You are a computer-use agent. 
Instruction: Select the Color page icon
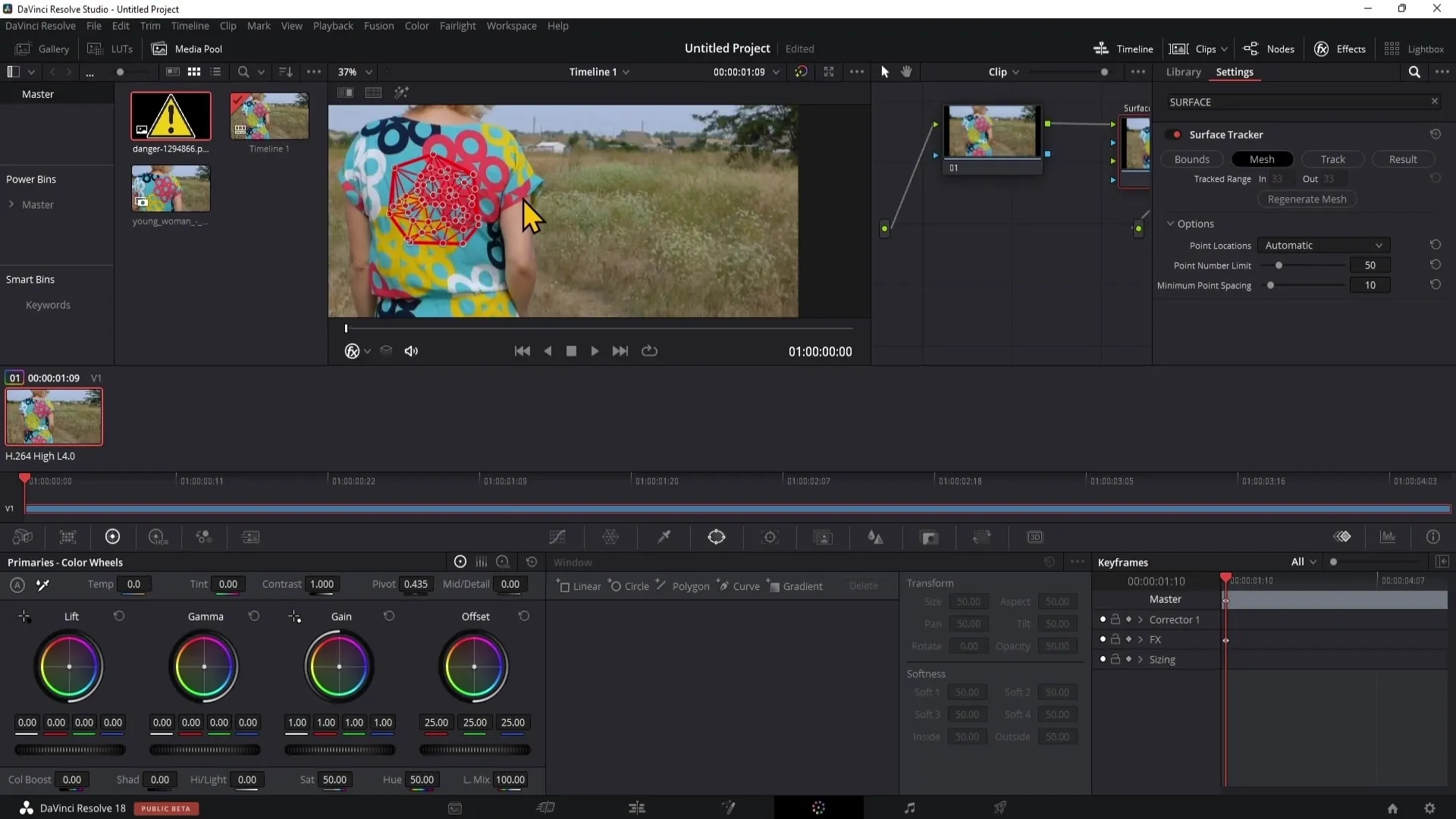coord(818,808)
